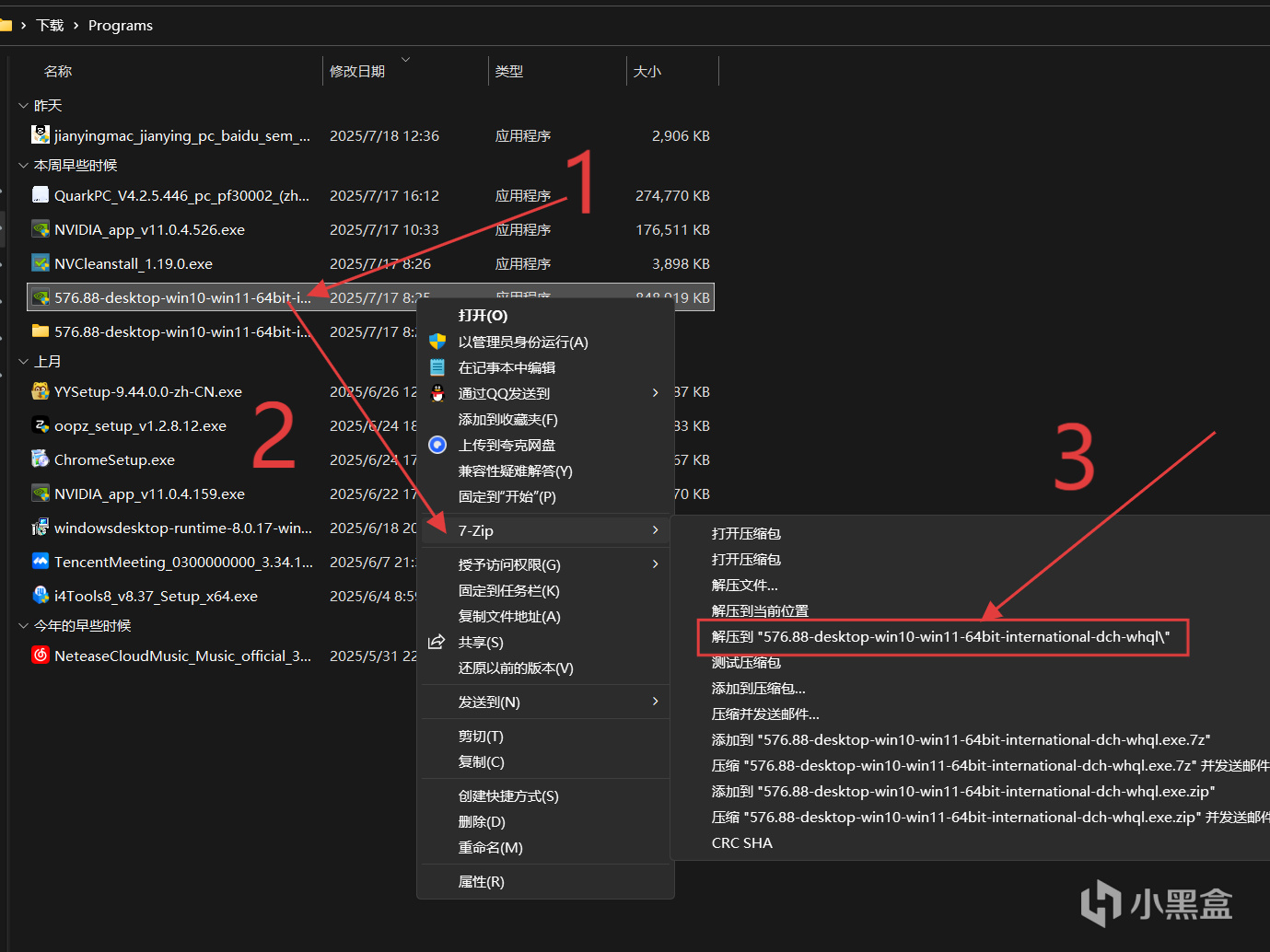Click the QQ penguin icon in context menu
Viewport: 1270px width, 952px height.
click(x=438, y=393)
